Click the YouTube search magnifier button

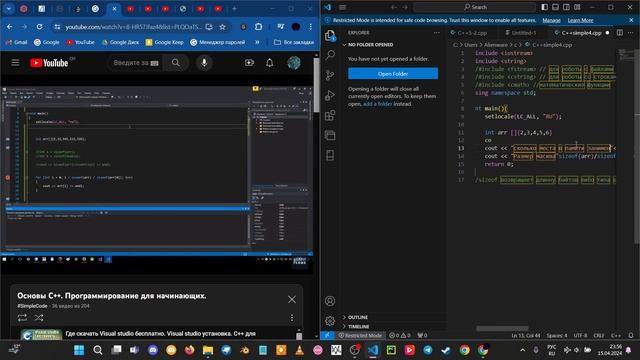[176, 63]
